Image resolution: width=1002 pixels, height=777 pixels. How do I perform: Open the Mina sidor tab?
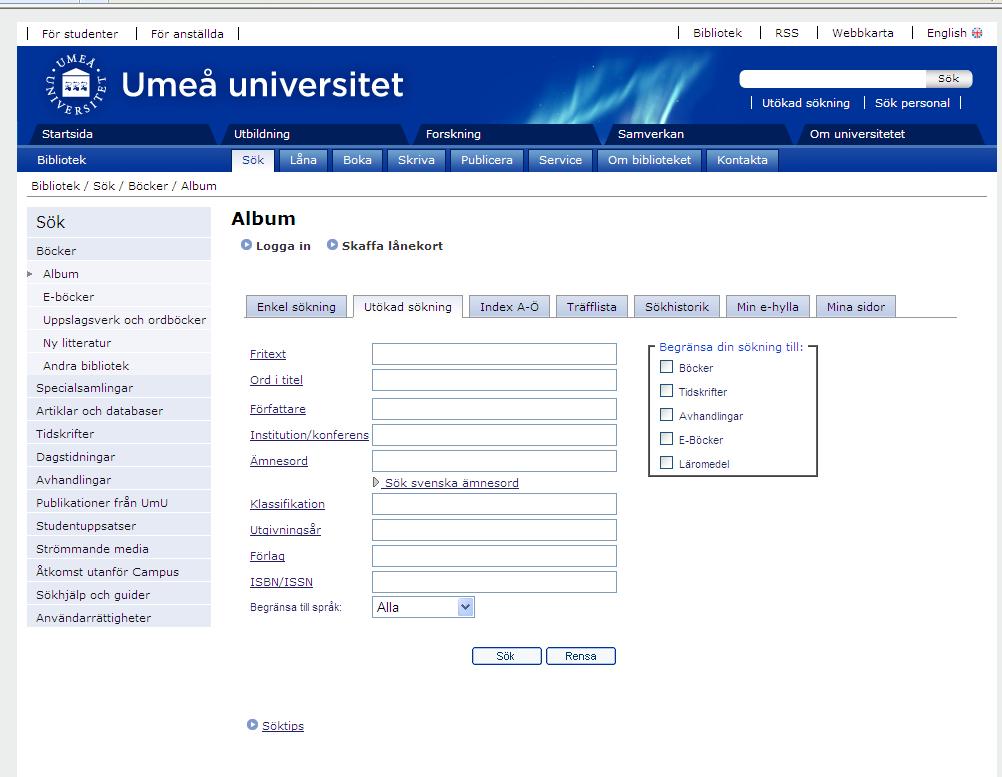click(856, 307)
